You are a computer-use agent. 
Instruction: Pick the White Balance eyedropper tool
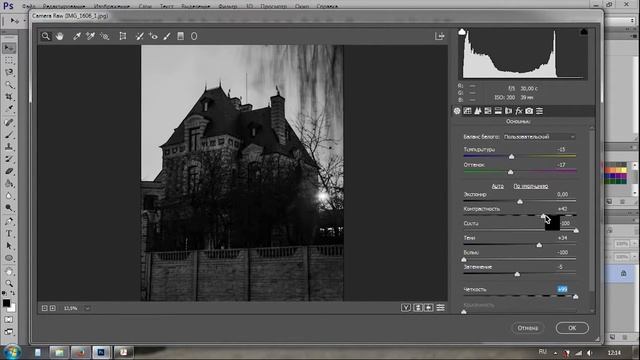click(77, 36)
